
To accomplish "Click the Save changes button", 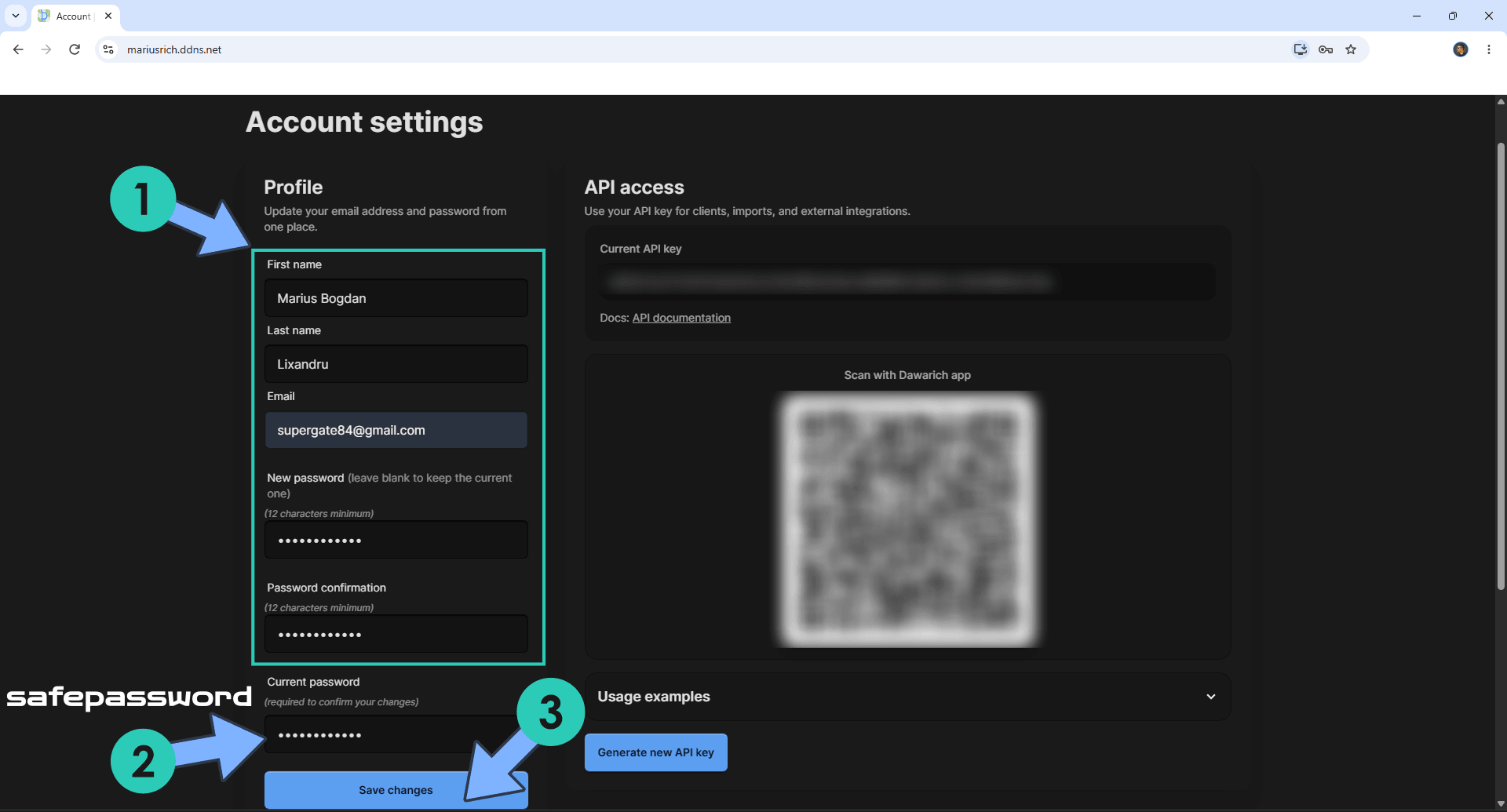I will point(396,790).
